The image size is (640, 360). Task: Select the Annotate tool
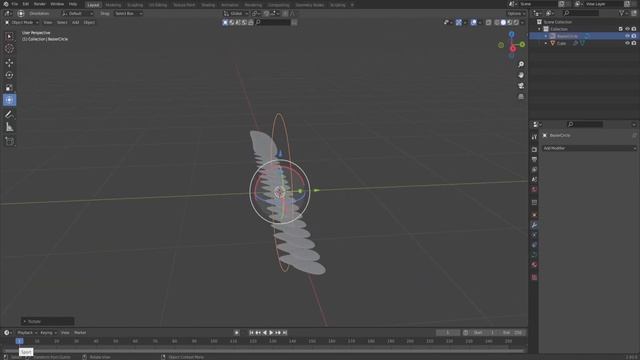(x=9, y=115)
